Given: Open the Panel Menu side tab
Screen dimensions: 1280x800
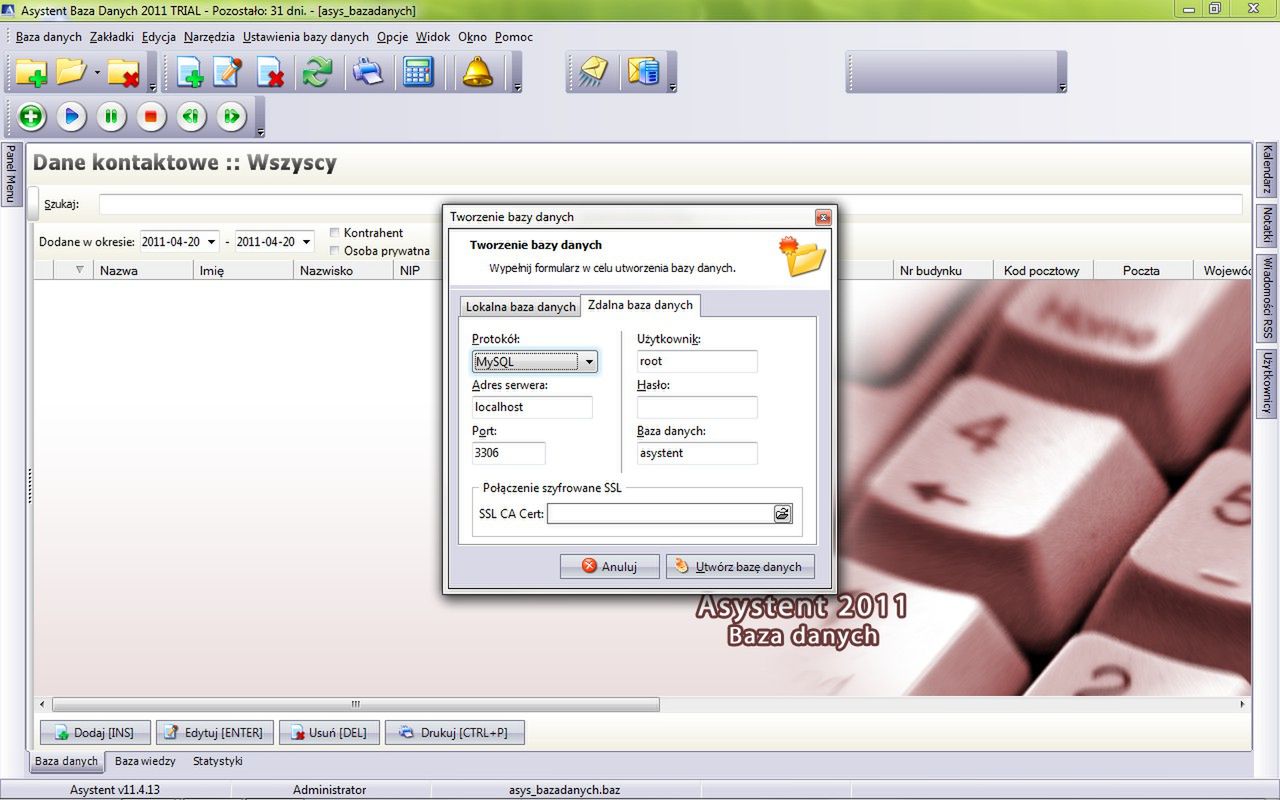Looking at the screenshot, I should click(10, 174).
